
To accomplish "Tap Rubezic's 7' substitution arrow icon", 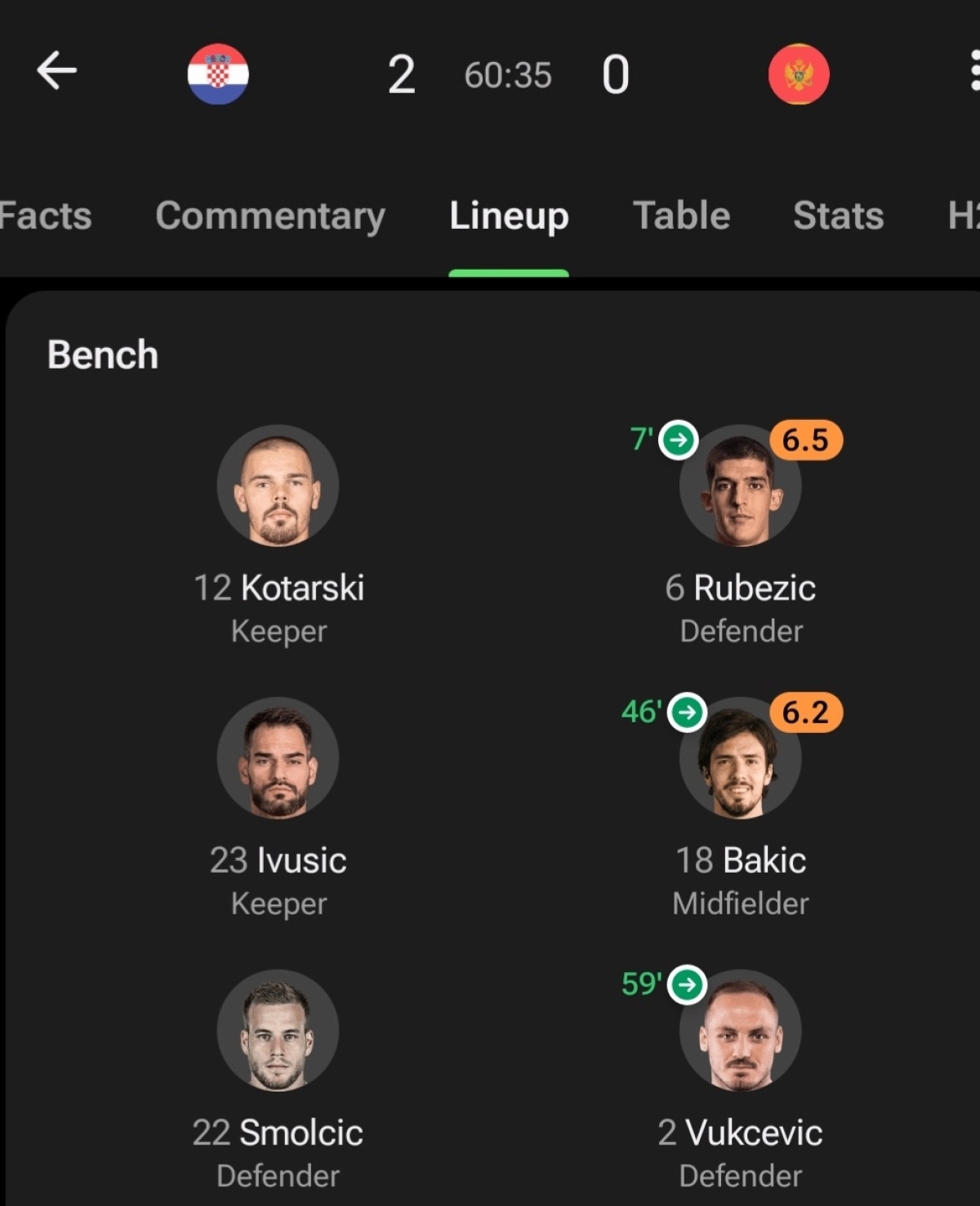I will (679, 440).
